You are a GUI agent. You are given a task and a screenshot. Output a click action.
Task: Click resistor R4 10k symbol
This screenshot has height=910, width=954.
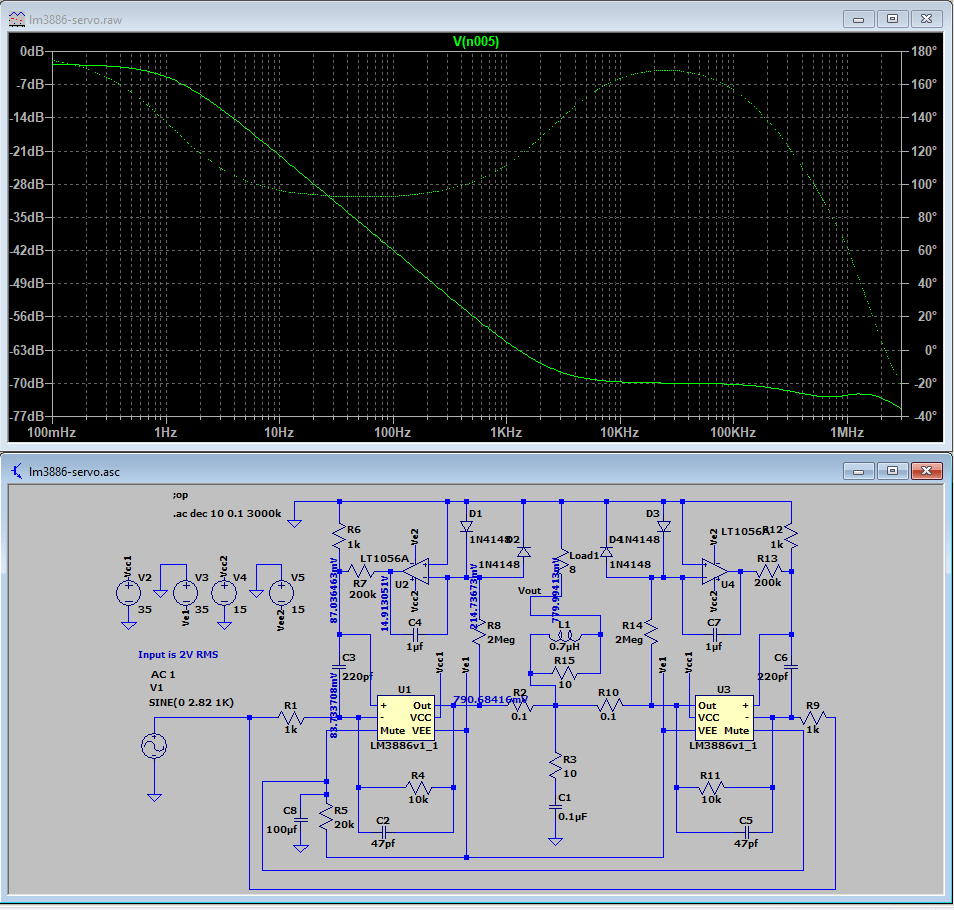click(x=419, y=788)
